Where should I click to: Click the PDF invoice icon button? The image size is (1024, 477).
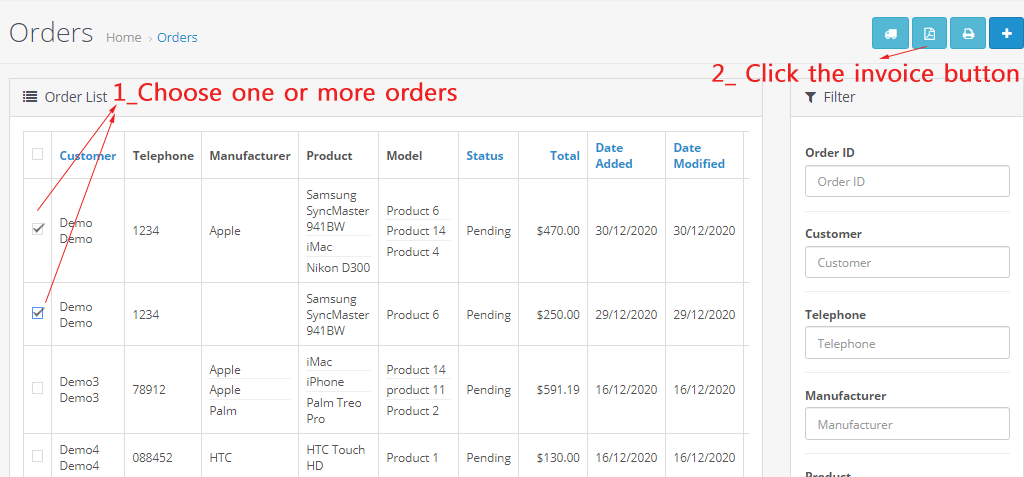[929, 33]
